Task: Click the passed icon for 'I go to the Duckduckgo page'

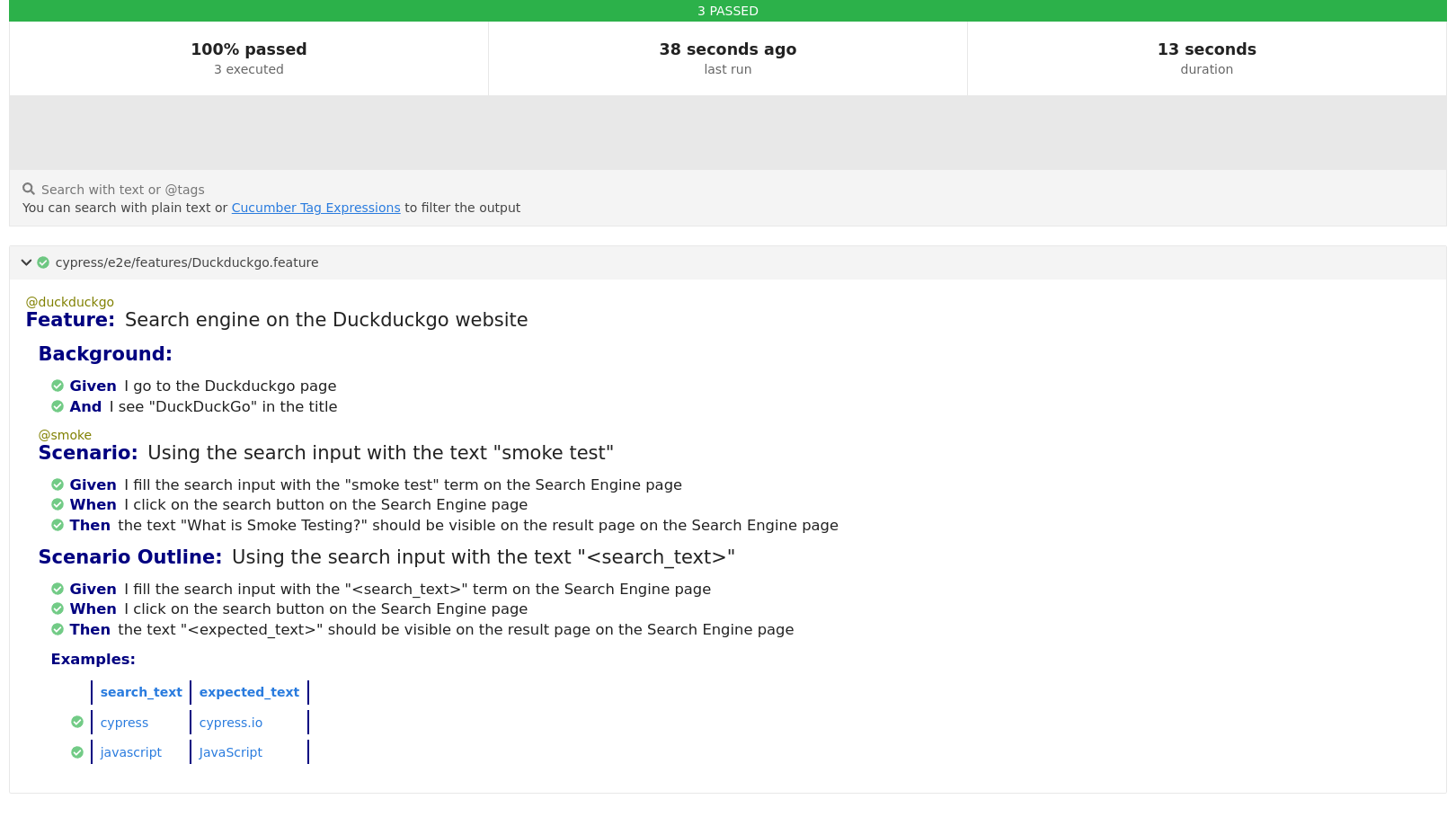Action: pyautogui.click(x=58, y=386)
